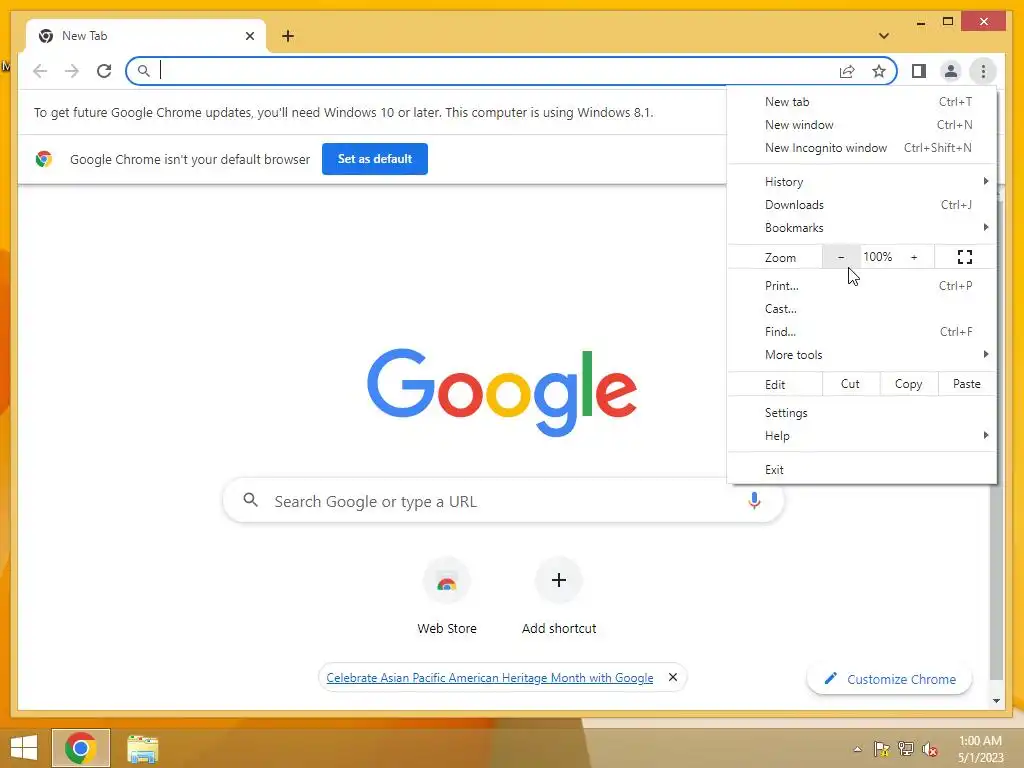This screenshot has width=1024, height=768.
Task: Select Find... menu entry
Action: 862,331
